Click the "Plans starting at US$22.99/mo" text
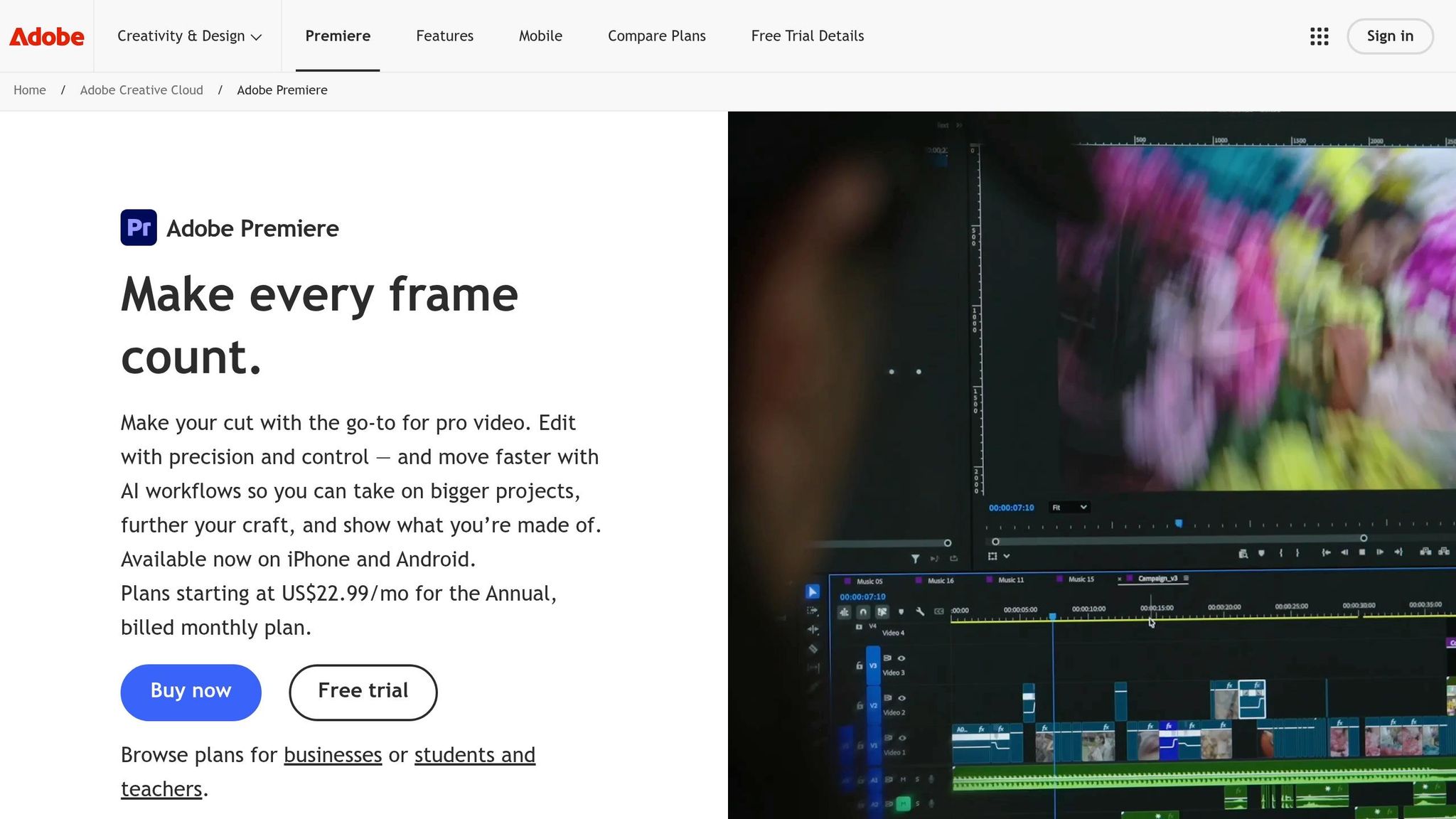The width and height of the screenshot is (1456, 819). coord(264,594)
